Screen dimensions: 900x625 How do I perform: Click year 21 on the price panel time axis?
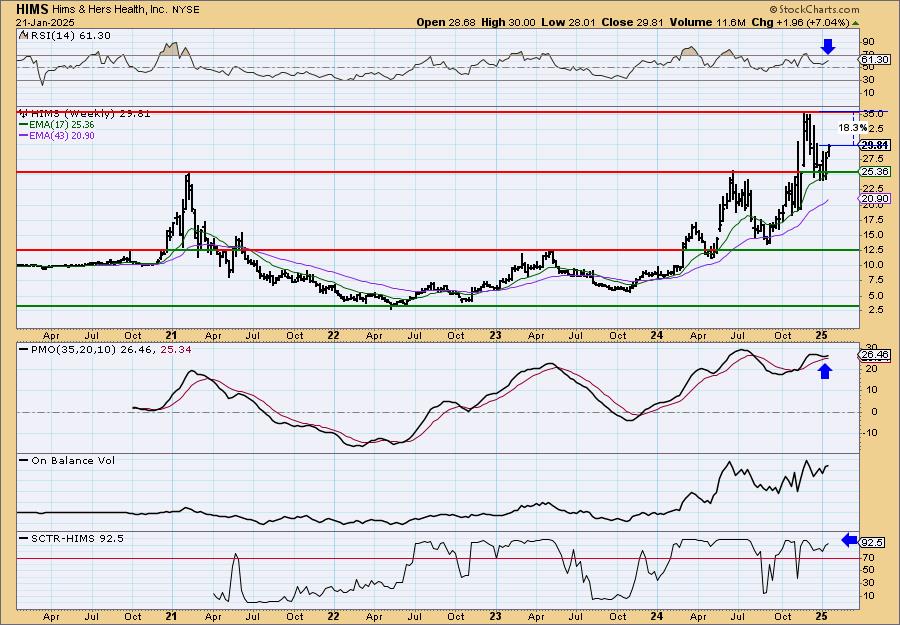tap(171, 336)
